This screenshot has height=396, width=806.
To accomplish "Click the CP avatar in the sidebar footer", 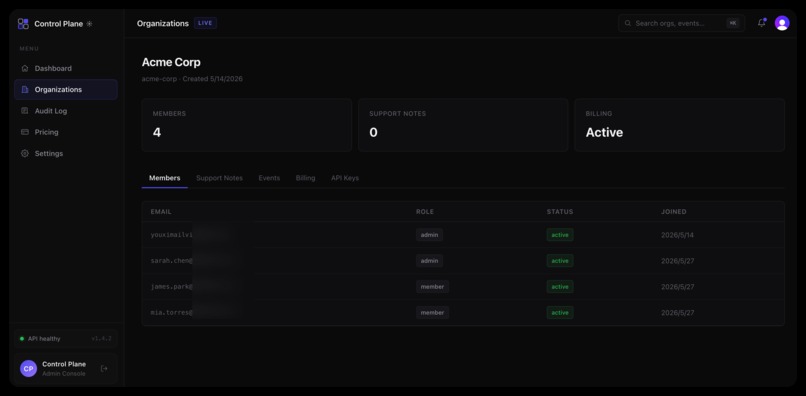I will (28, 368).
